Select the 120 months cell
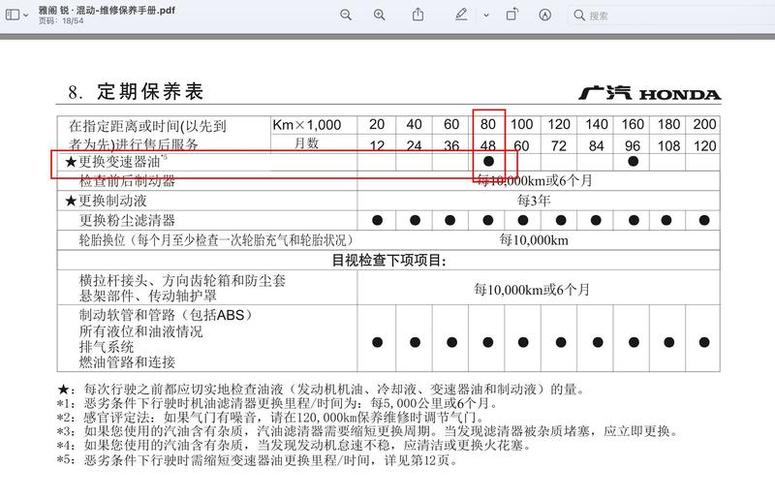The height and width of the screenshot is (500, 775). click(704, 146)
